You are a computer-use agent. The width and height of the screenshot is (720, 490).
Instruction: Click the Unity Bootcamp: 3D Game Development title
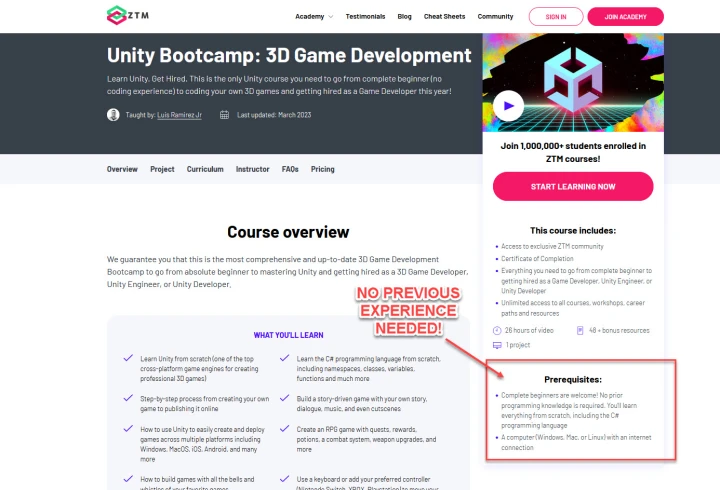point(289,56)
